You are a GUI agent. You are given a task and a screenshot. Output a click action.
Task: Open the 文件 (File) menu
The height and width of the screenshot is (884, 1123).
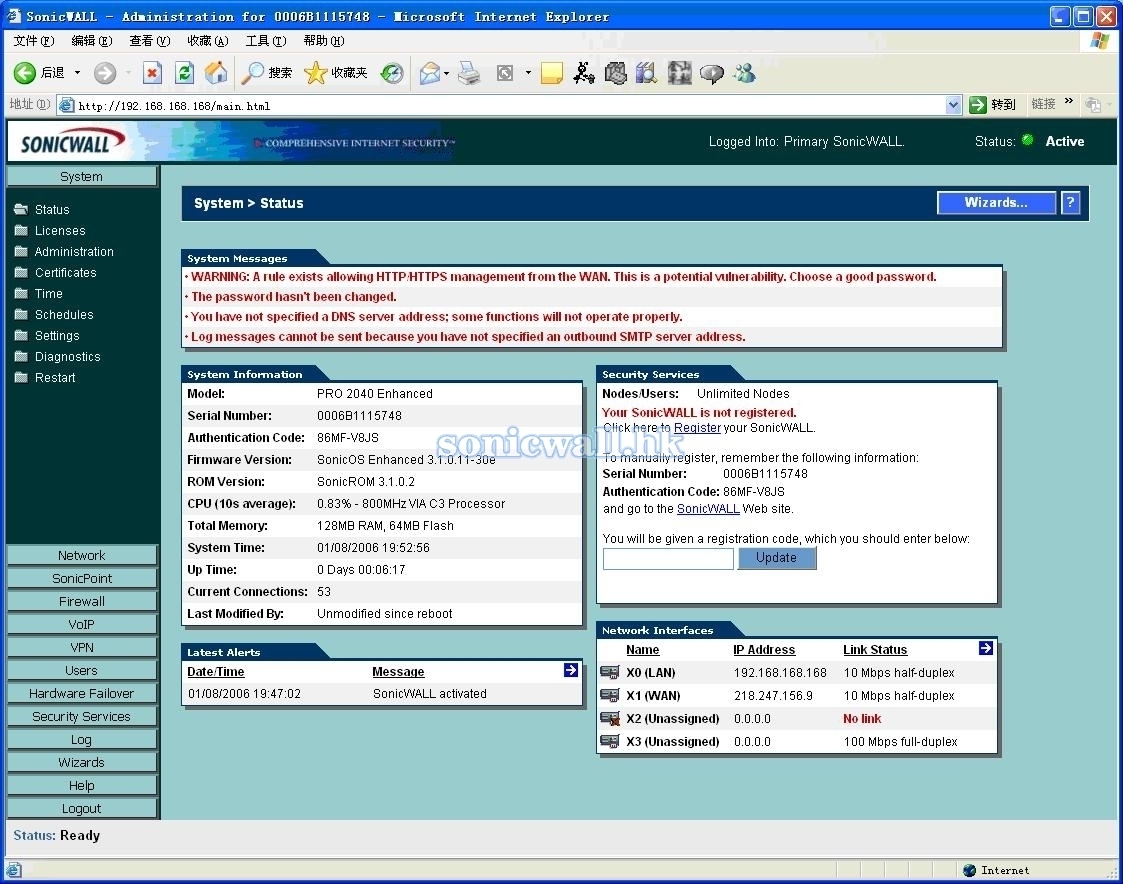34,41
